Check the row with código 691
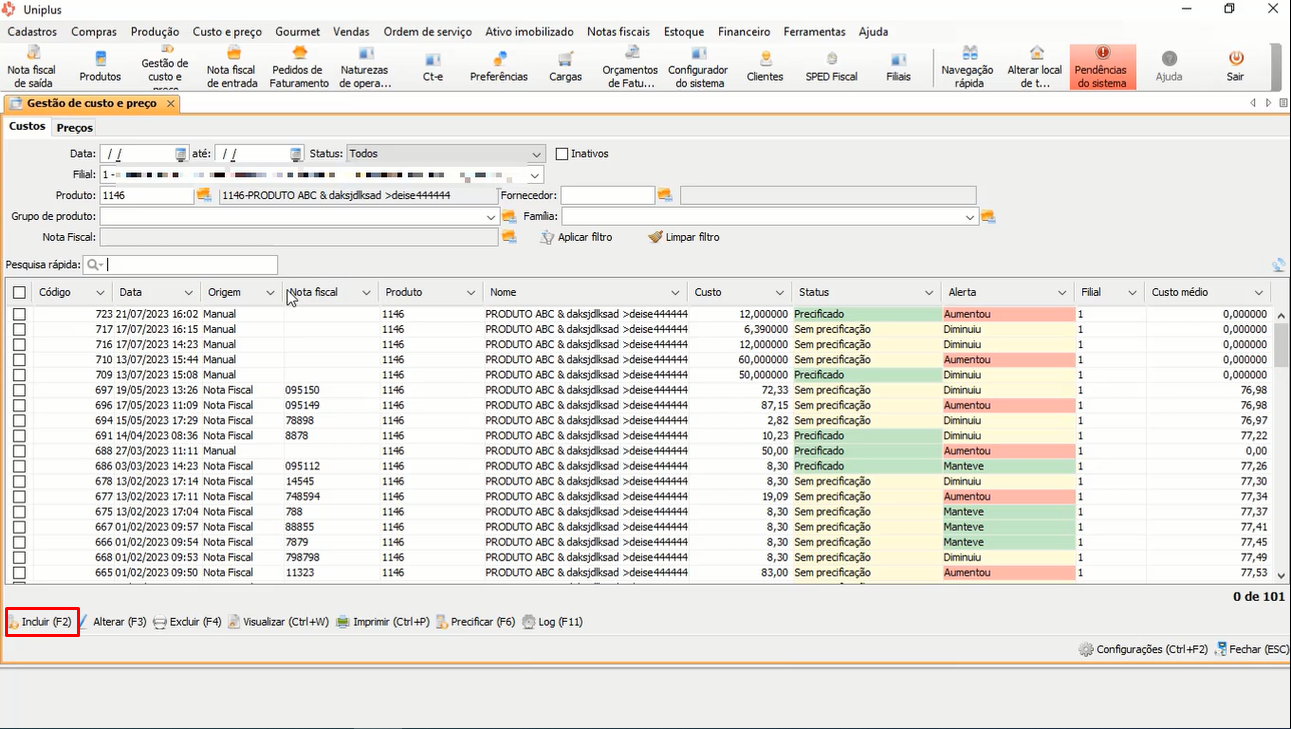The height and width of the screenshot is (729, 1291). pos(19,435)
